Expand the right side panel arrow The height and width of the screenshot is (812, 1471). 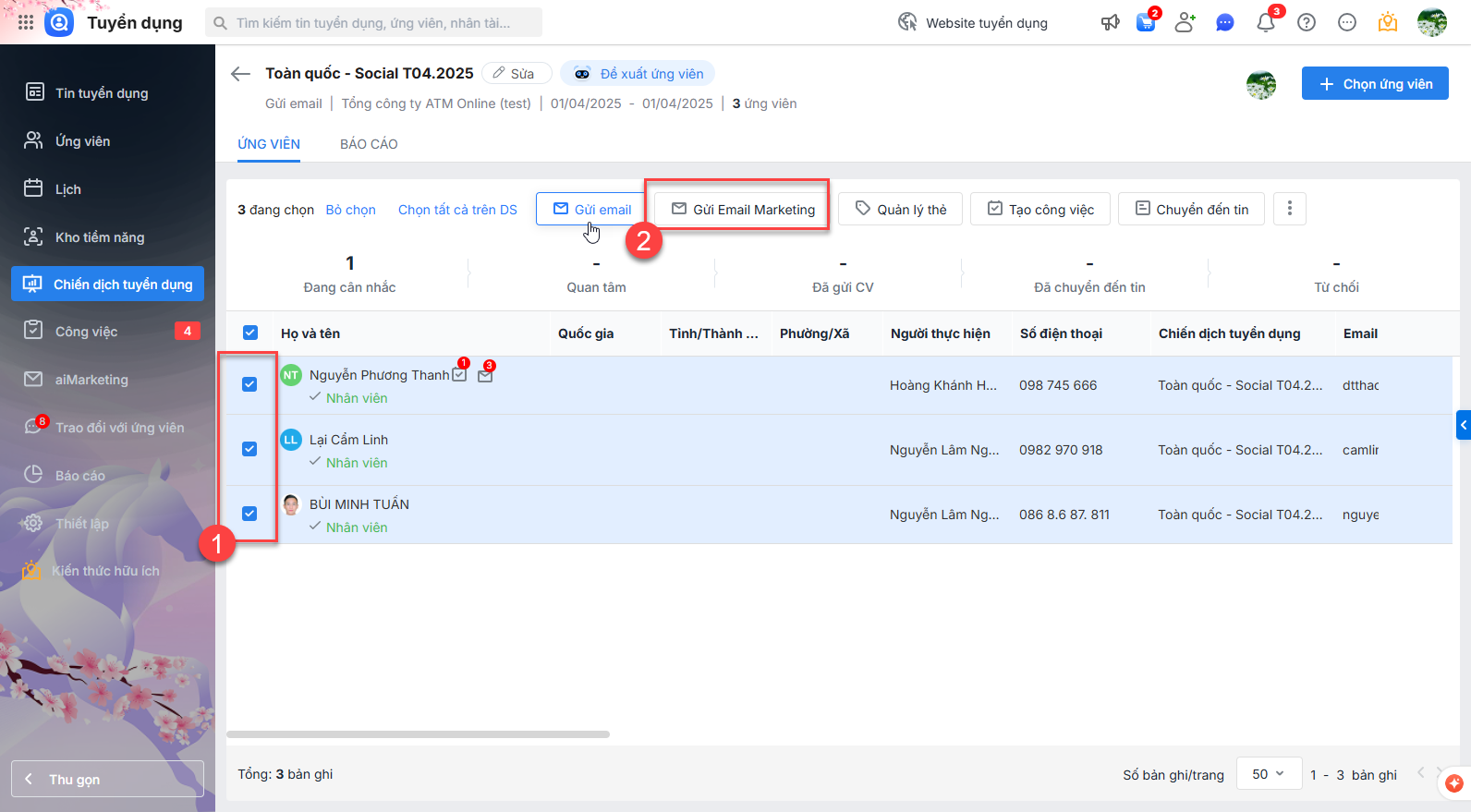coord(1463,425)
